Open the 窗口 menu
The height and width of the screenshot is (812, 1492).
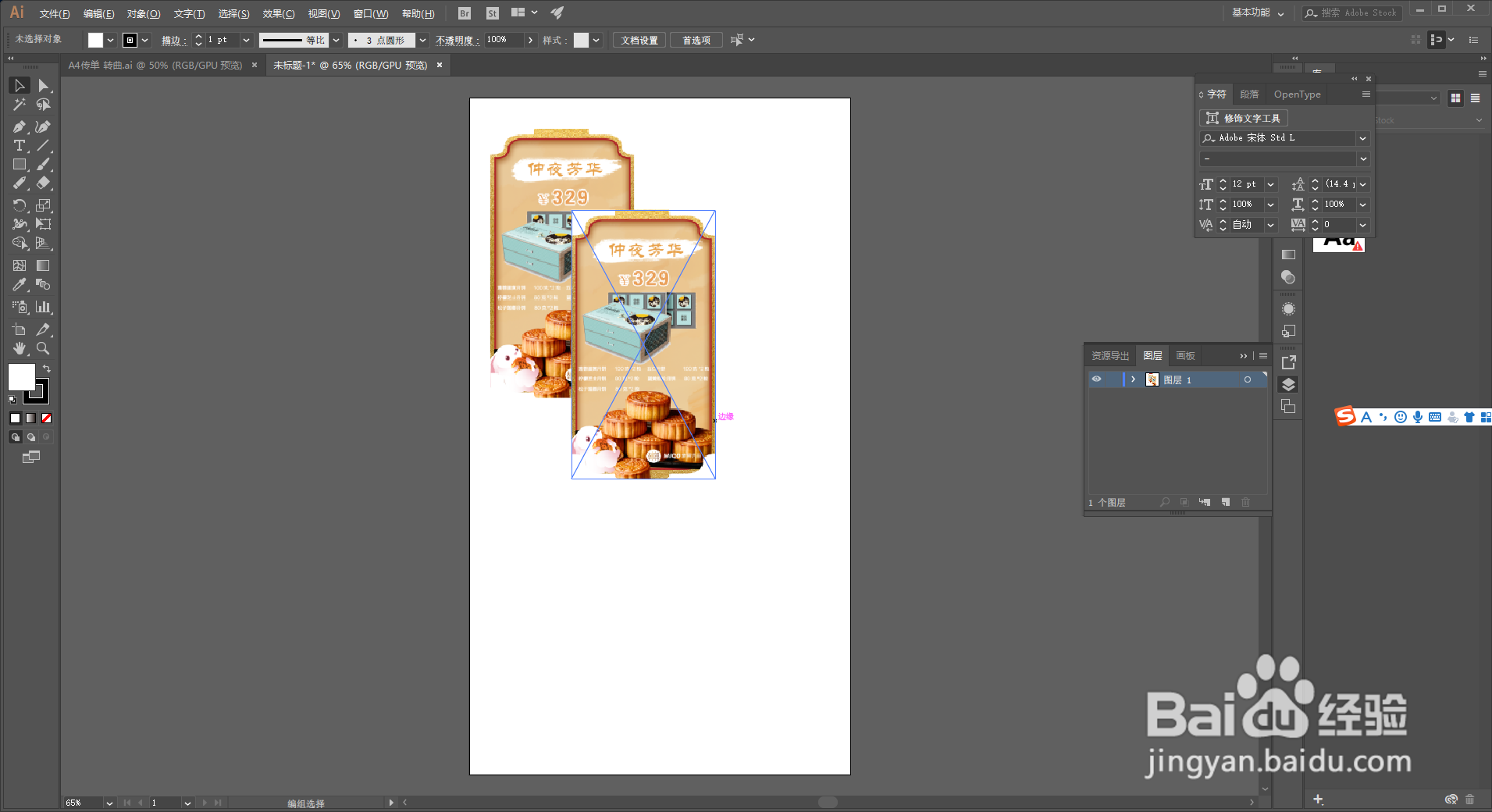pyautogui.click(x=371, y=14)
